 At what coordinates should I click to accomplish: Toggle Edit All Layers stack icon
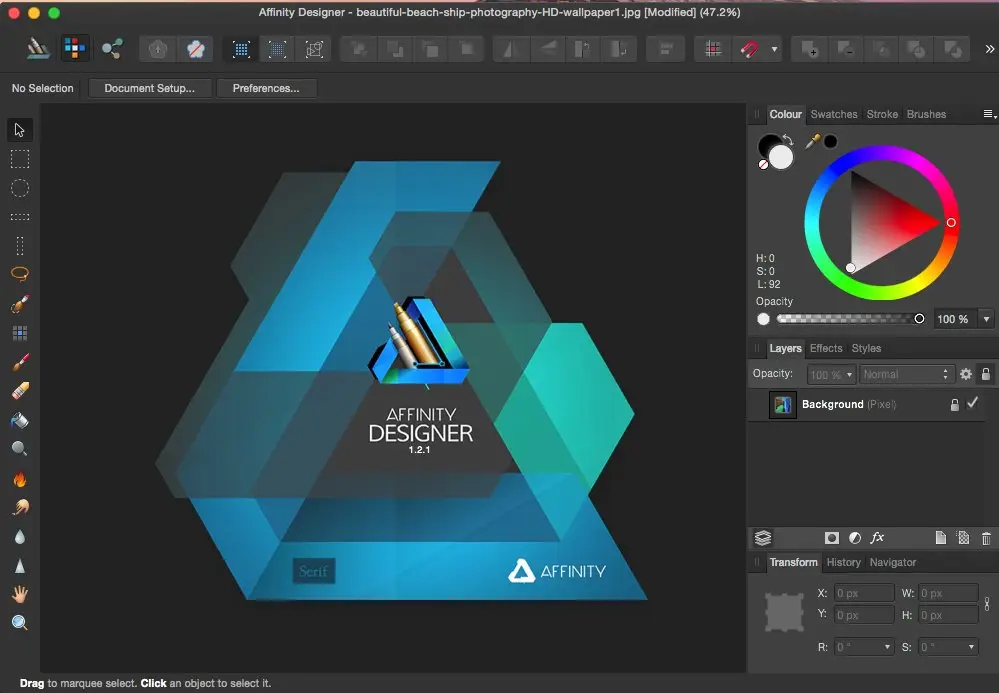763,538
